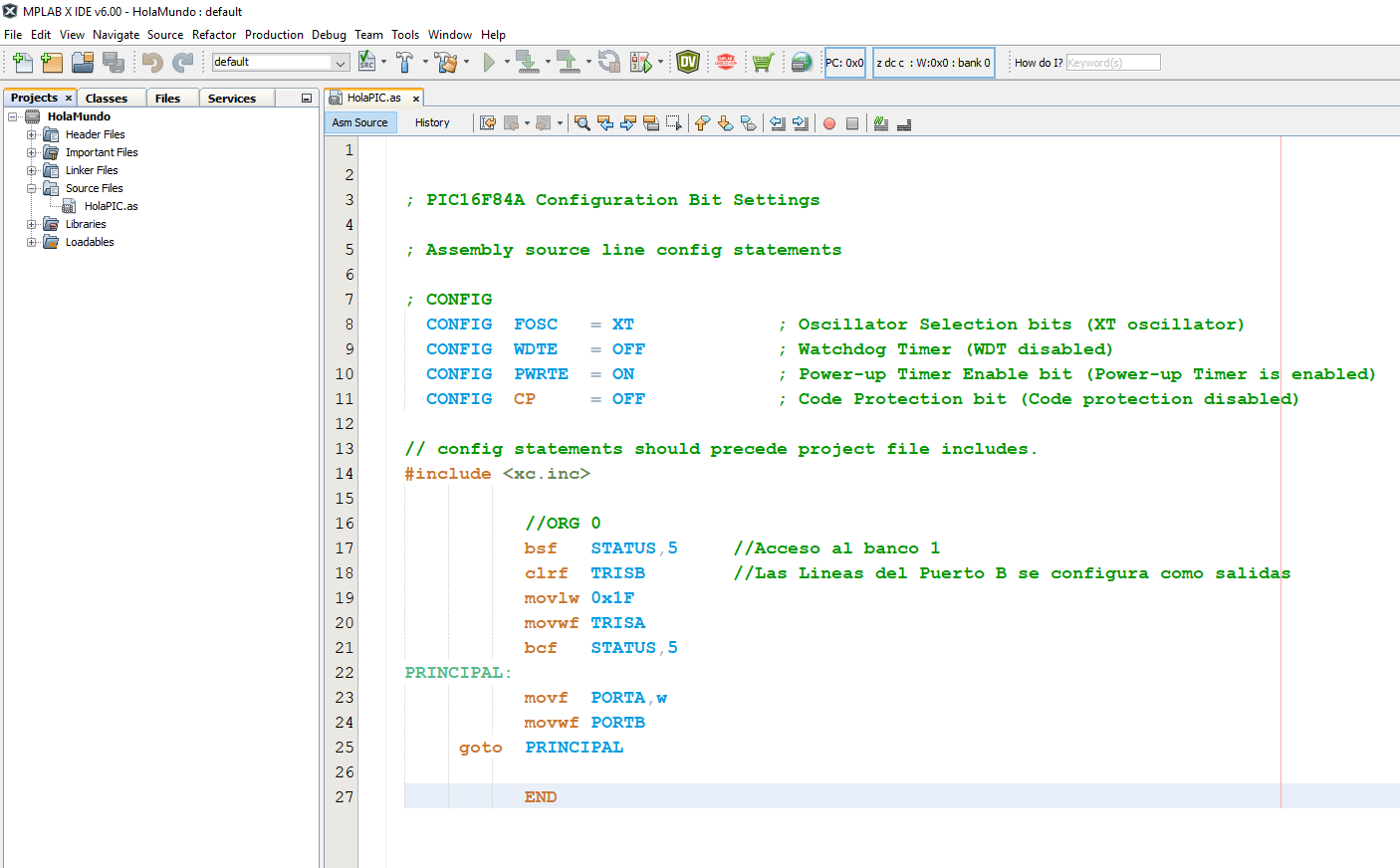
Task: Click the Save All icon
Action: (114, 63)
